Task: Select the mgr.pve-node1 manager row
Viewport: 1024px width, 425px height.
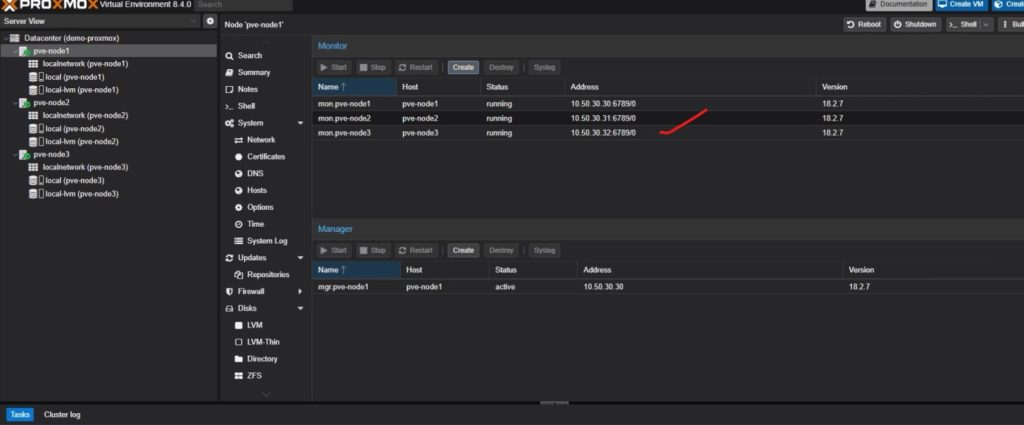Action: pyautogui.click(x=667, y=287)
